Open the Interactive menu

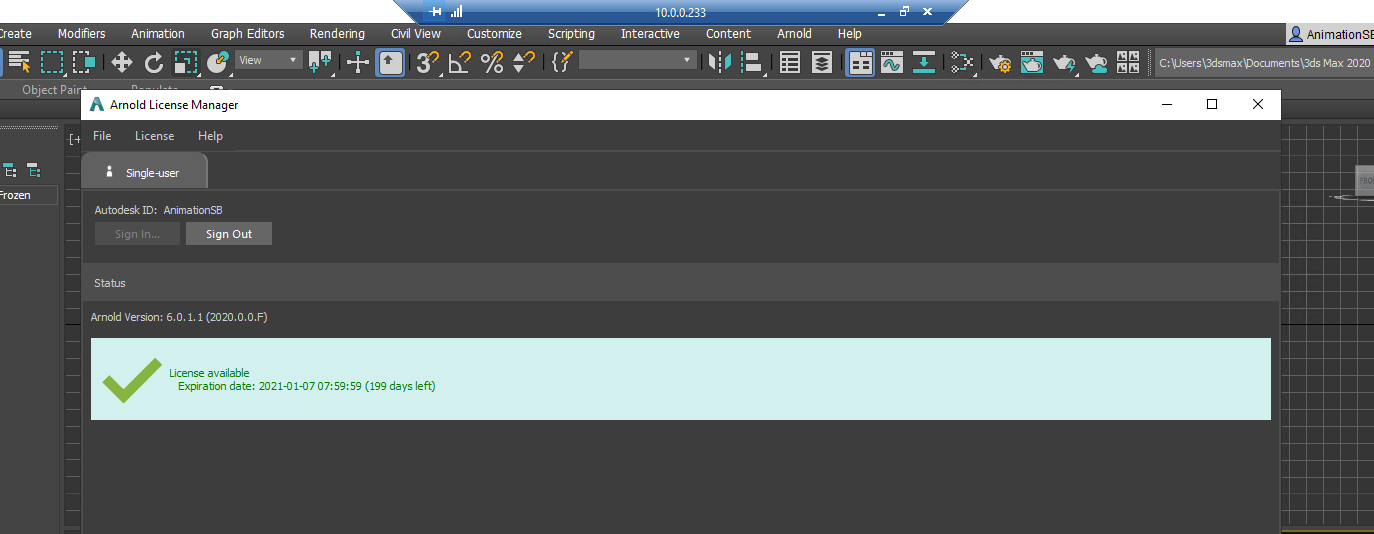pos(650,34)
